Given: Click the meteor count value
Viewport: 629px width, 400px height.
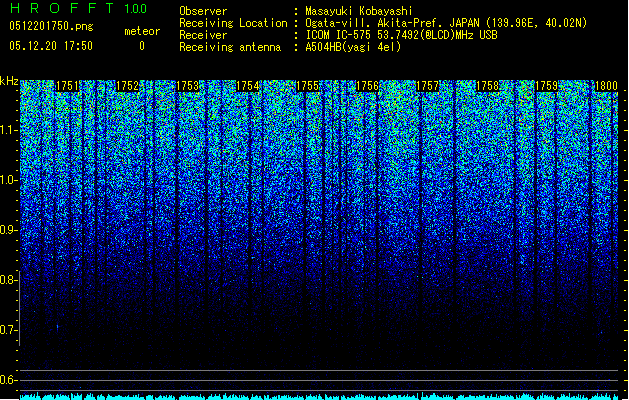Looking at the screenshot, I should [x=142, y=46].
